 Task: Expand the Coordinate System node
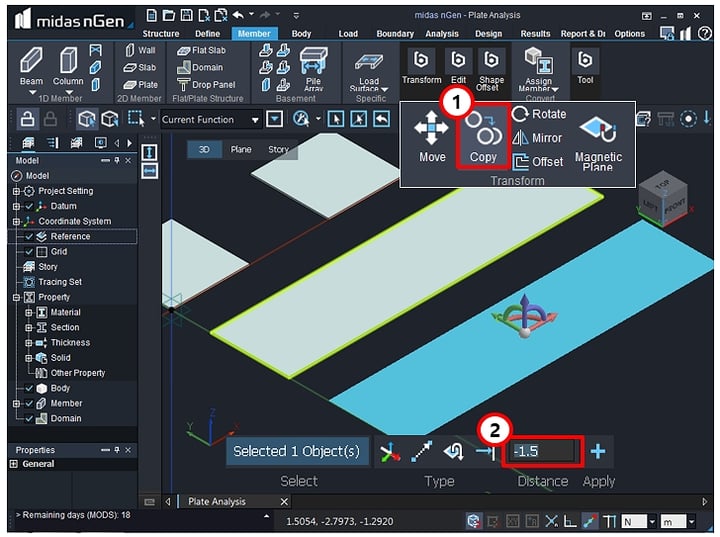click(16, 221)
